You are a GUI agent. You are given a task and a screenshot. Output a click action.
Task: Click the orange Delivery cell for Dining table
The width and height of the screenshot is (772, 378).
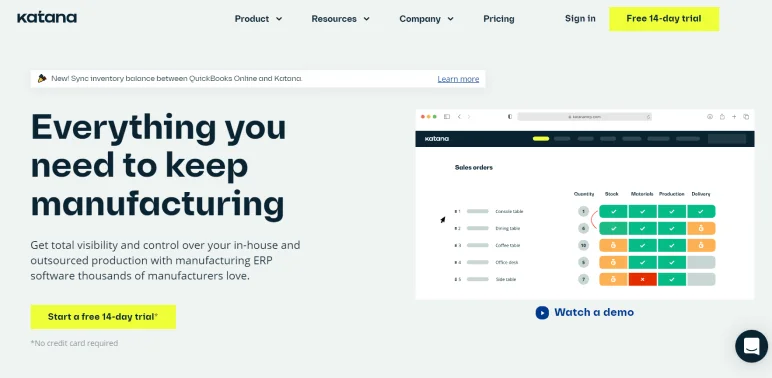701,228
